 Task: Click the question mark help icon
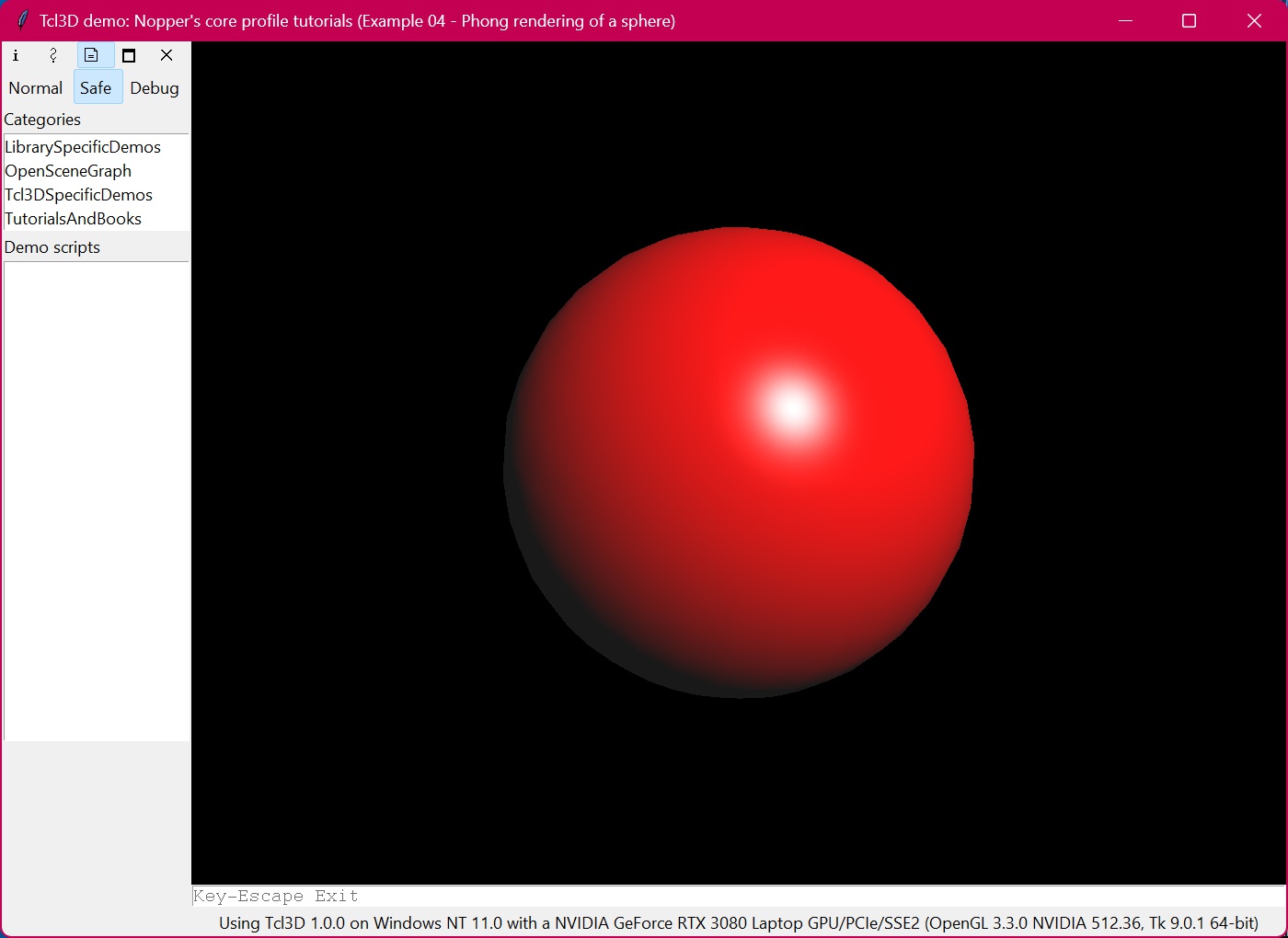[53, 55]
